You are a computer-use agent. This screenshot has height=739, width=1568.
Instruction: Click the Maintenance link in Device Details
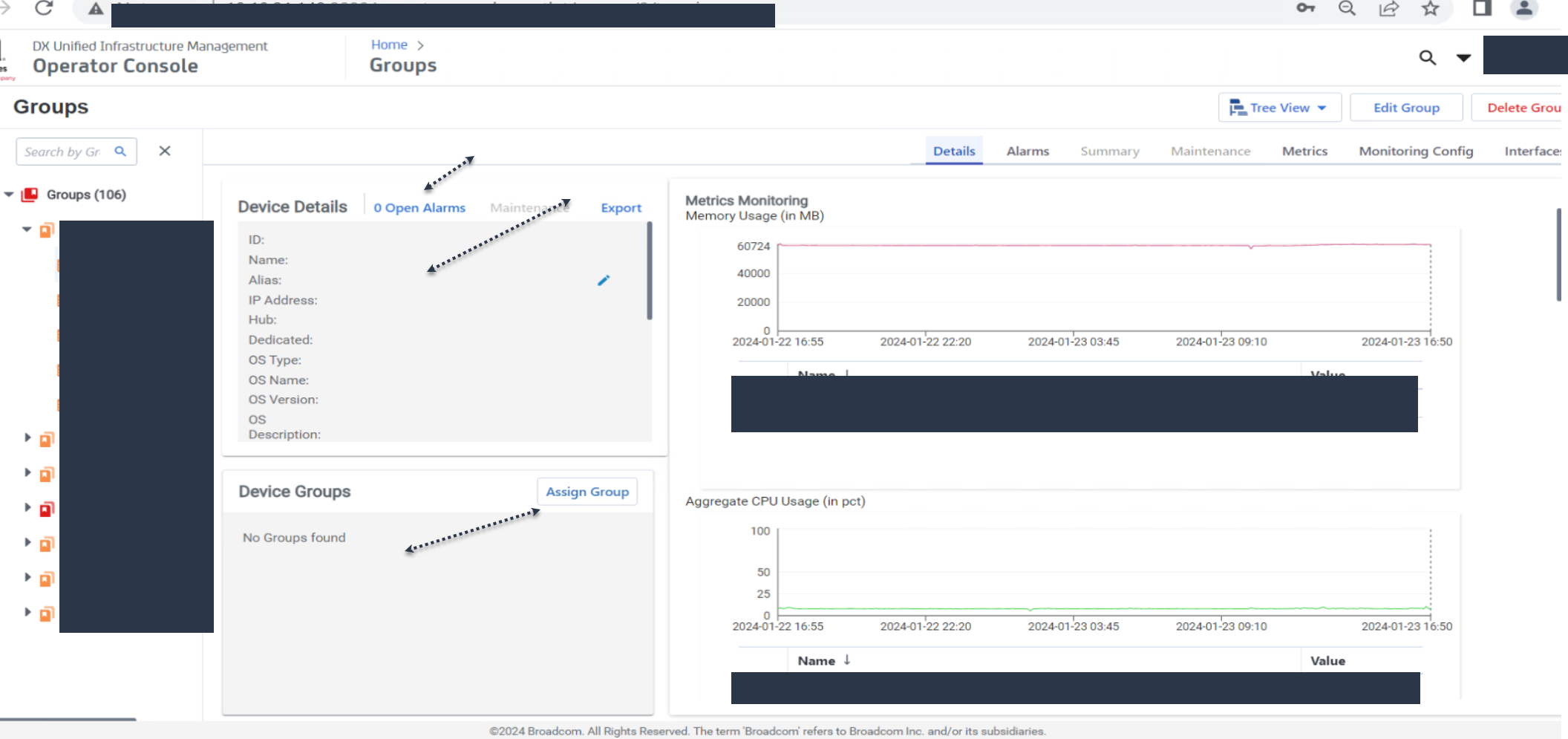(529, 208)
